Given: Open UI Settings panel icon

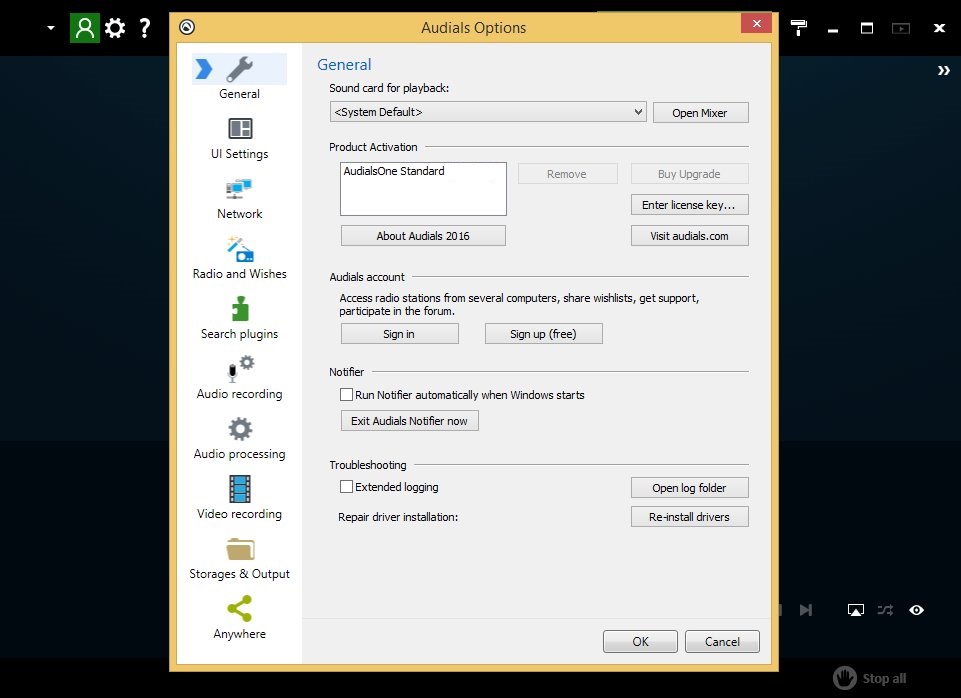Looking at the screenshot, I should 240,129.
